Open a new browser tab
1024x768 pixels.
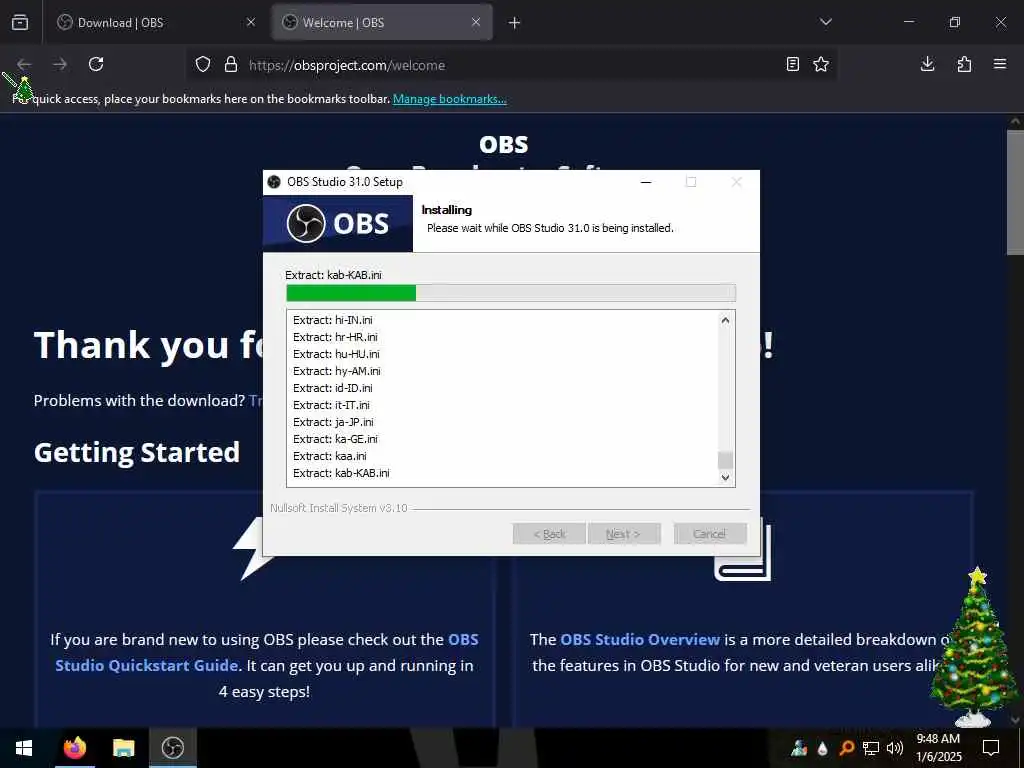click(515, 23)
